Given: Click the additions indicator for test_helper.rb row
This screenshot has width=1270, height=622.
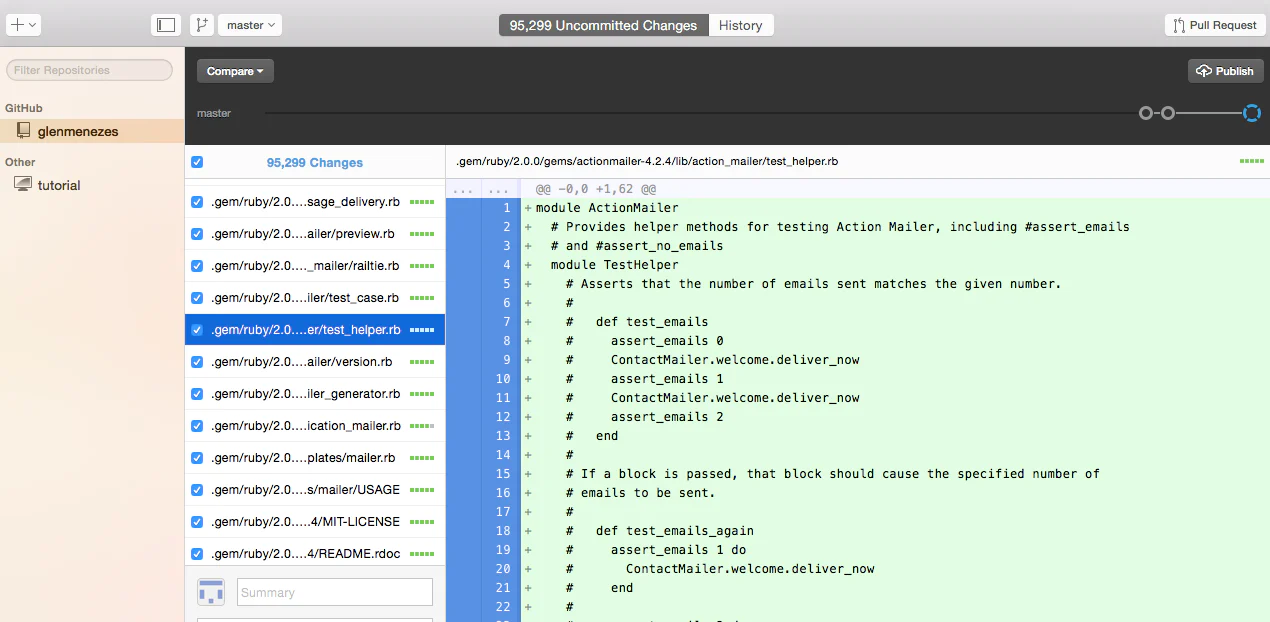Looking at the screenshot, I should click(x=422, y=330).
